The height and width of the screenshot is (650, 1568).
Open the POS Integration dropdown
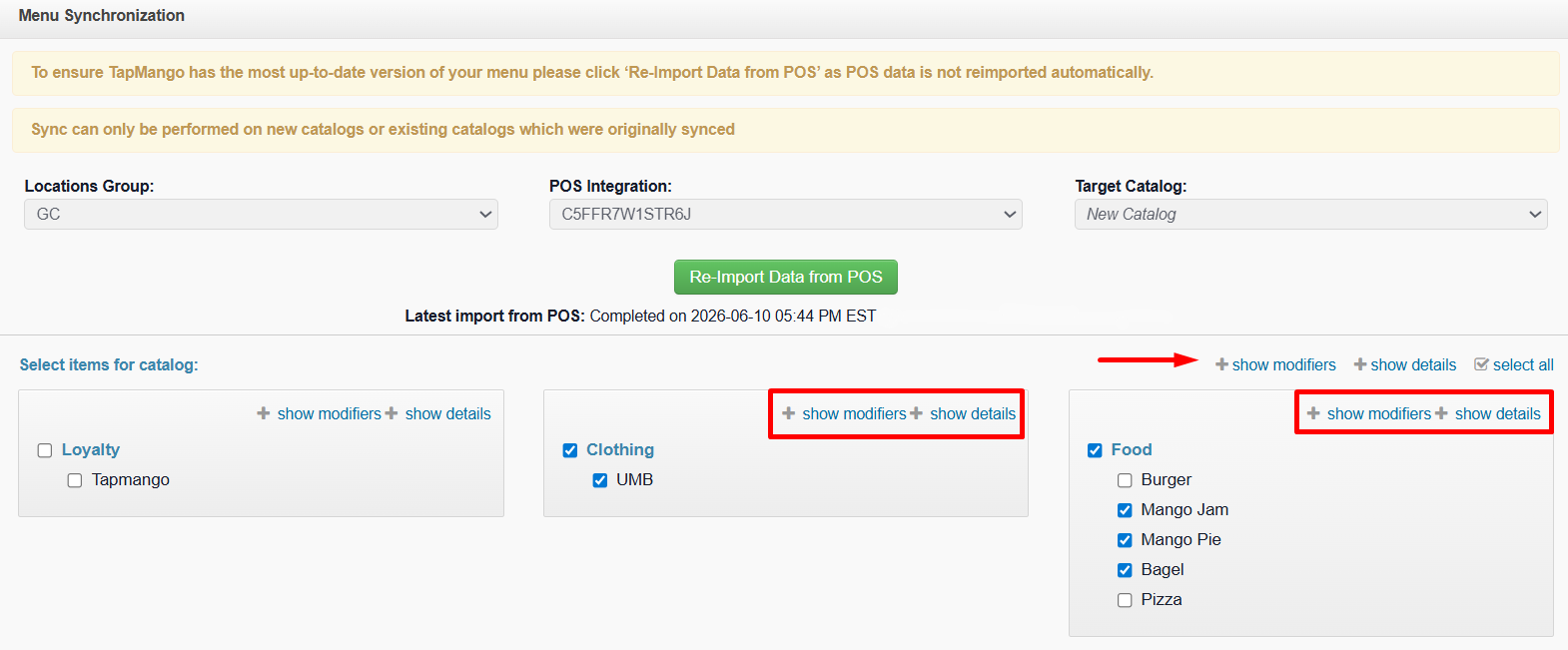(786, 214)
